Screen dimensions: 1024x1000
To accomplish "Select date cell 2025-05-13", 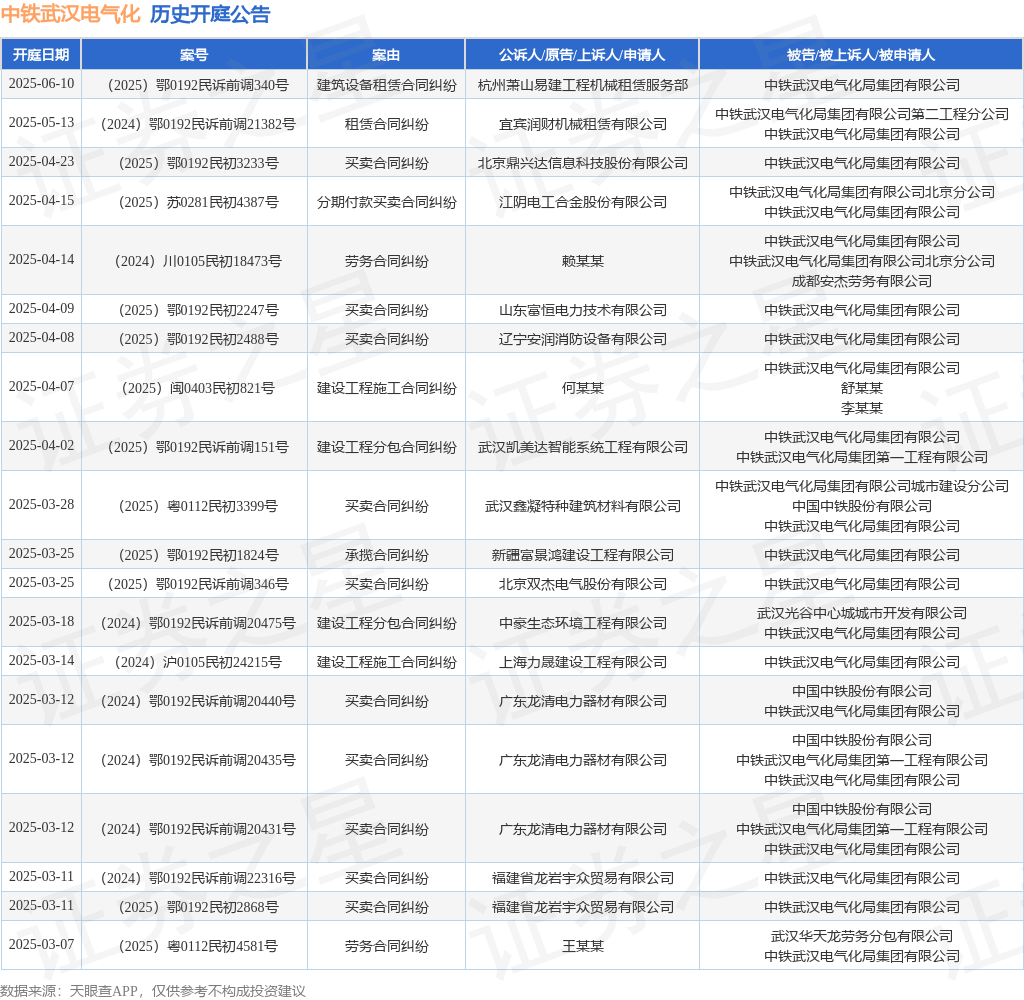I will pos(41,123).
